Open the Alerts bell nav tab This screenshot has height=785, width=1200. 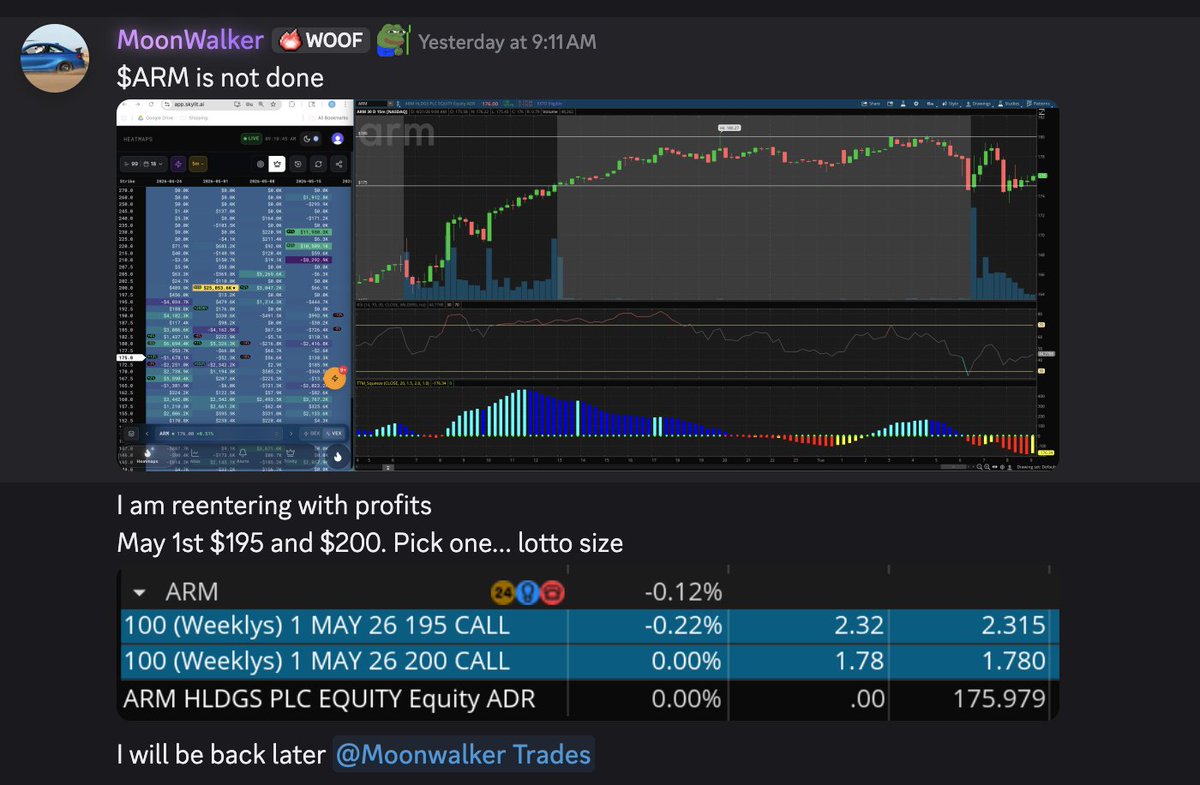tap(243, 455)
